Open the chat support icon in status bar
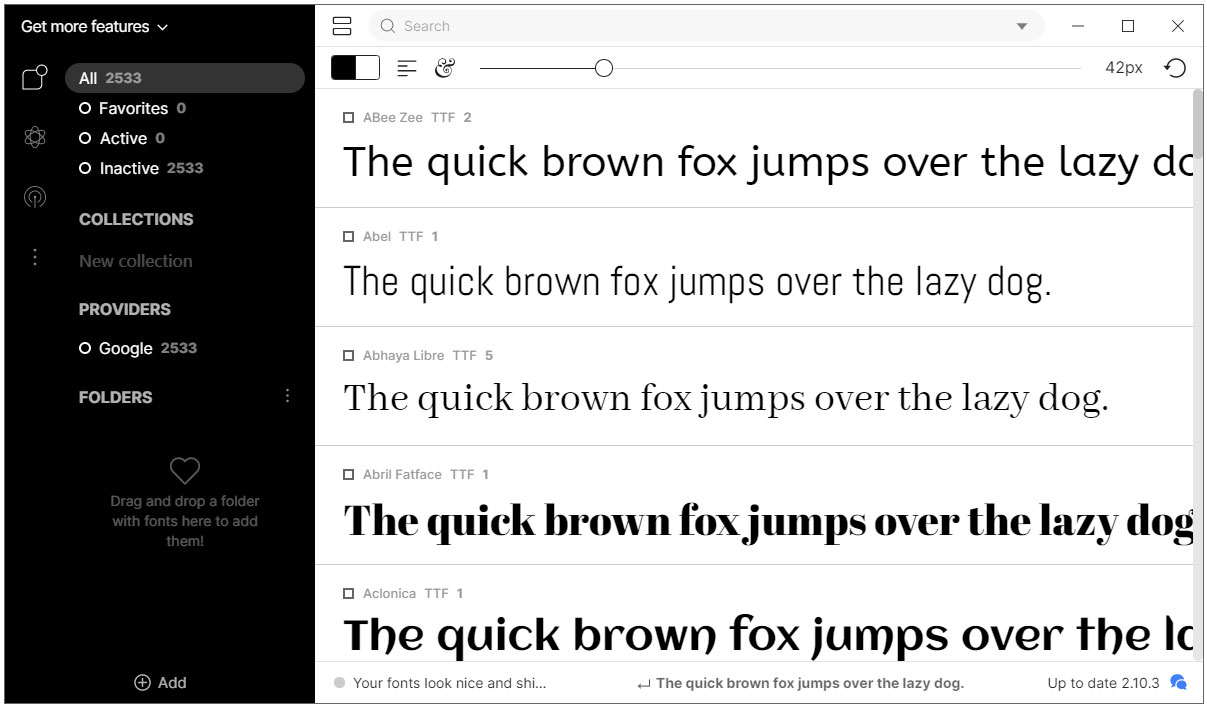Image resolution: width=1207 pixels, height=706 pixels. click(x=1178, y=683)
